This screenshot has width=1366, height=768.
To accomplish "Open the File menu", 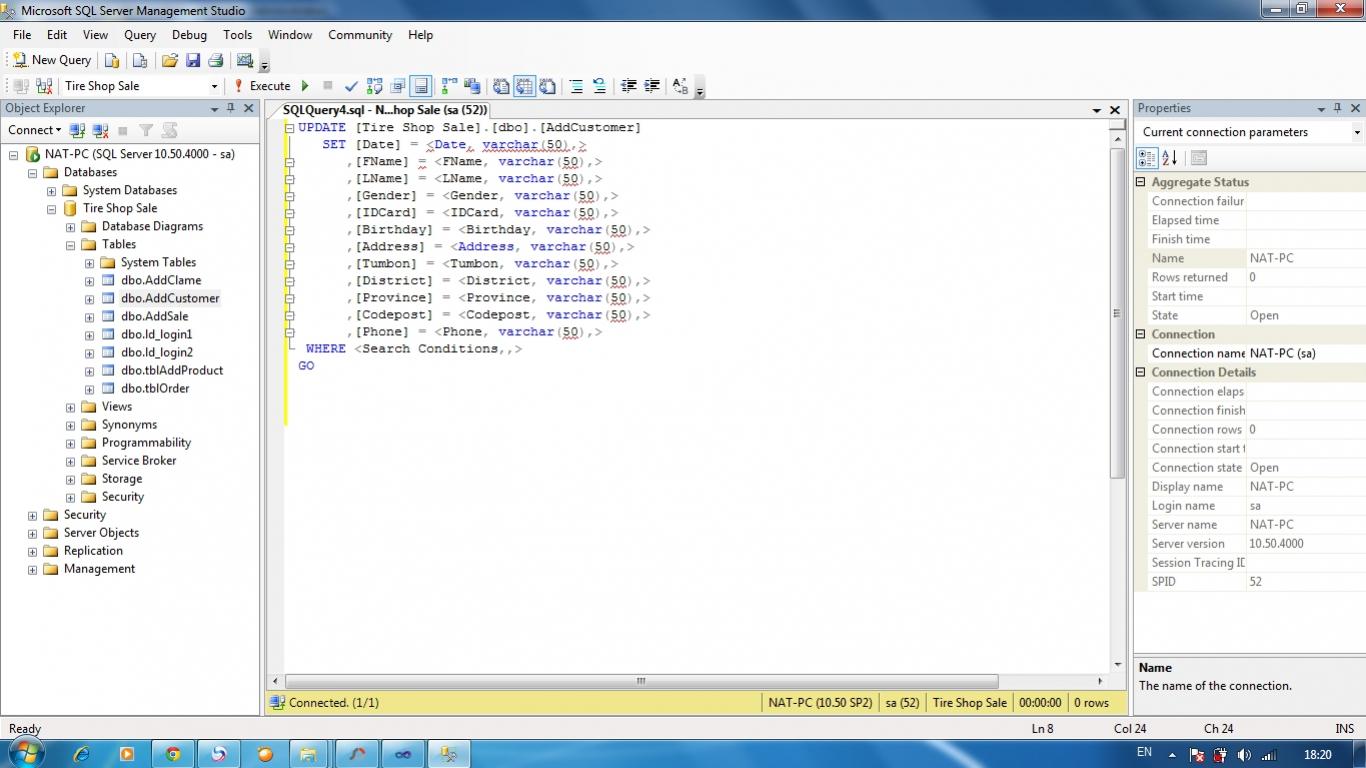I will (22, 34).
